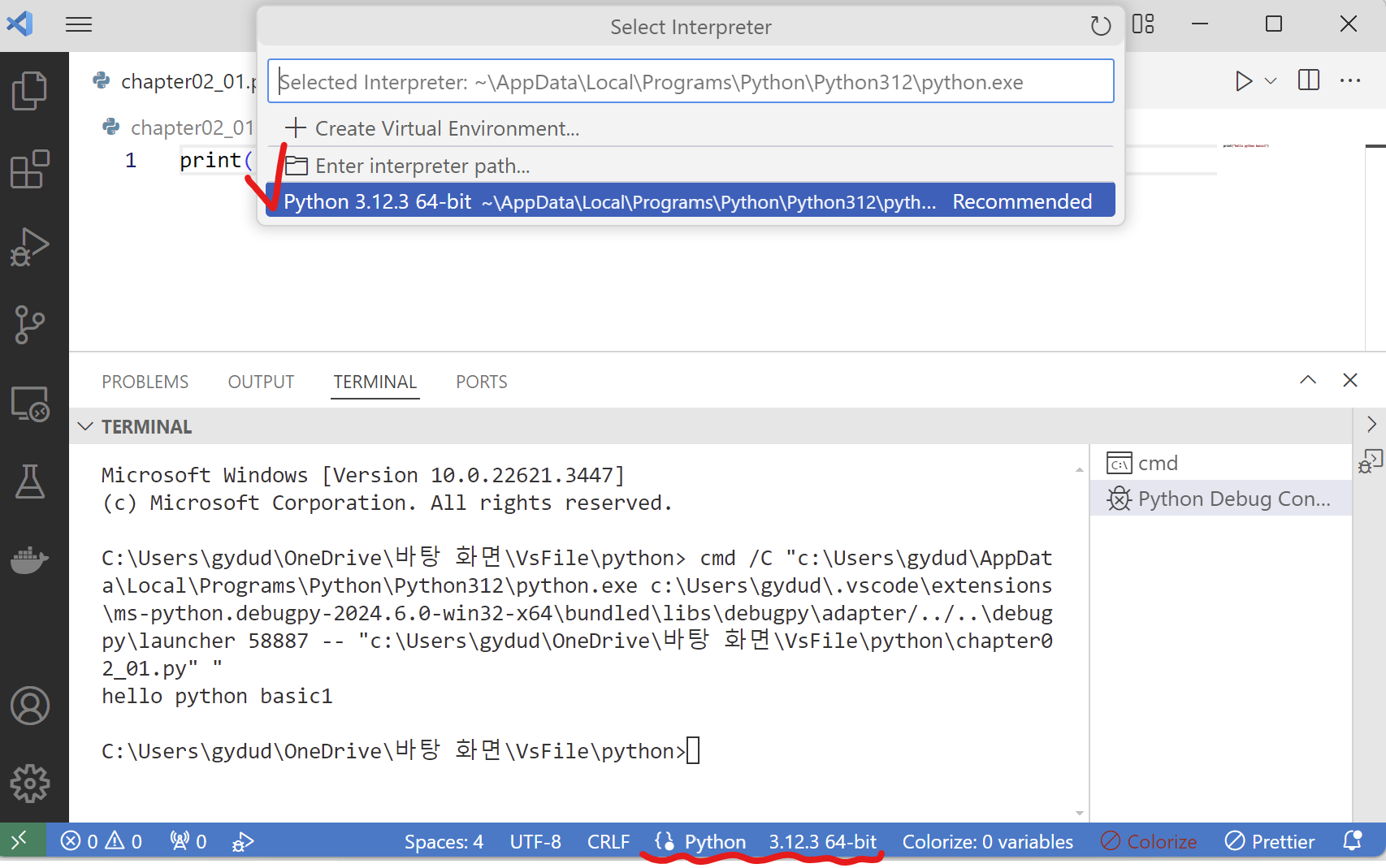Customize the editor layout

click(x=1143, y=24)
